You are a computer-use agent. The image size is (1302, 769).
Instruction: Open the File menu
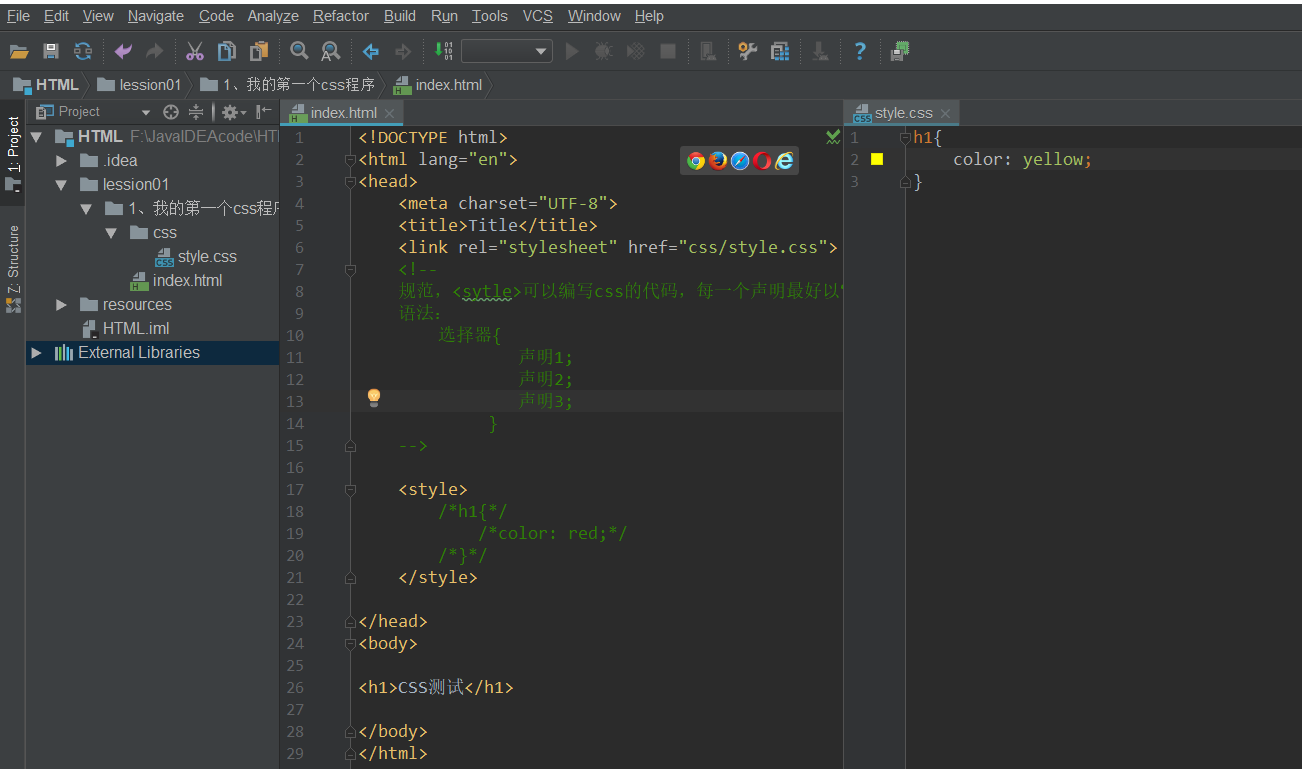pyautogui.click(x=18, y=16)
